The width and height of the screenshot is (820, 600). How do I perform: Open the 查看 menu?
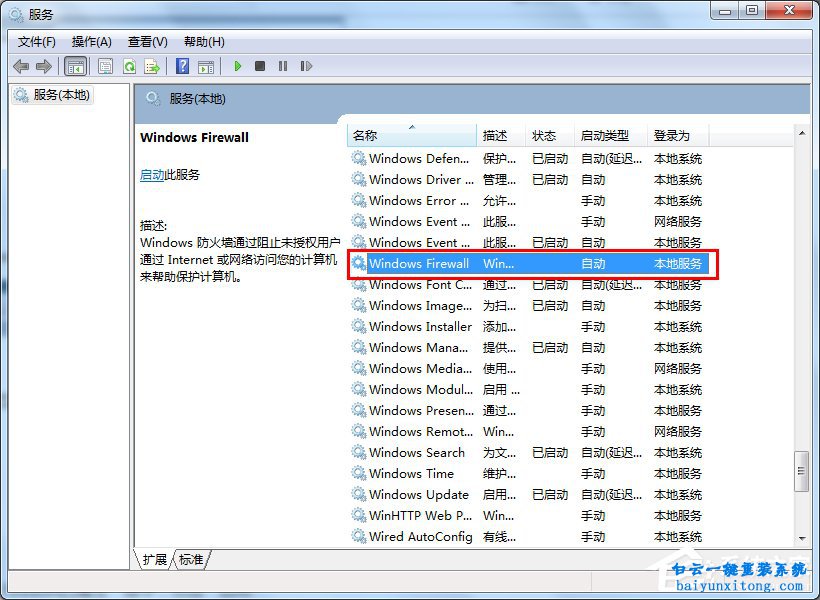146,41
